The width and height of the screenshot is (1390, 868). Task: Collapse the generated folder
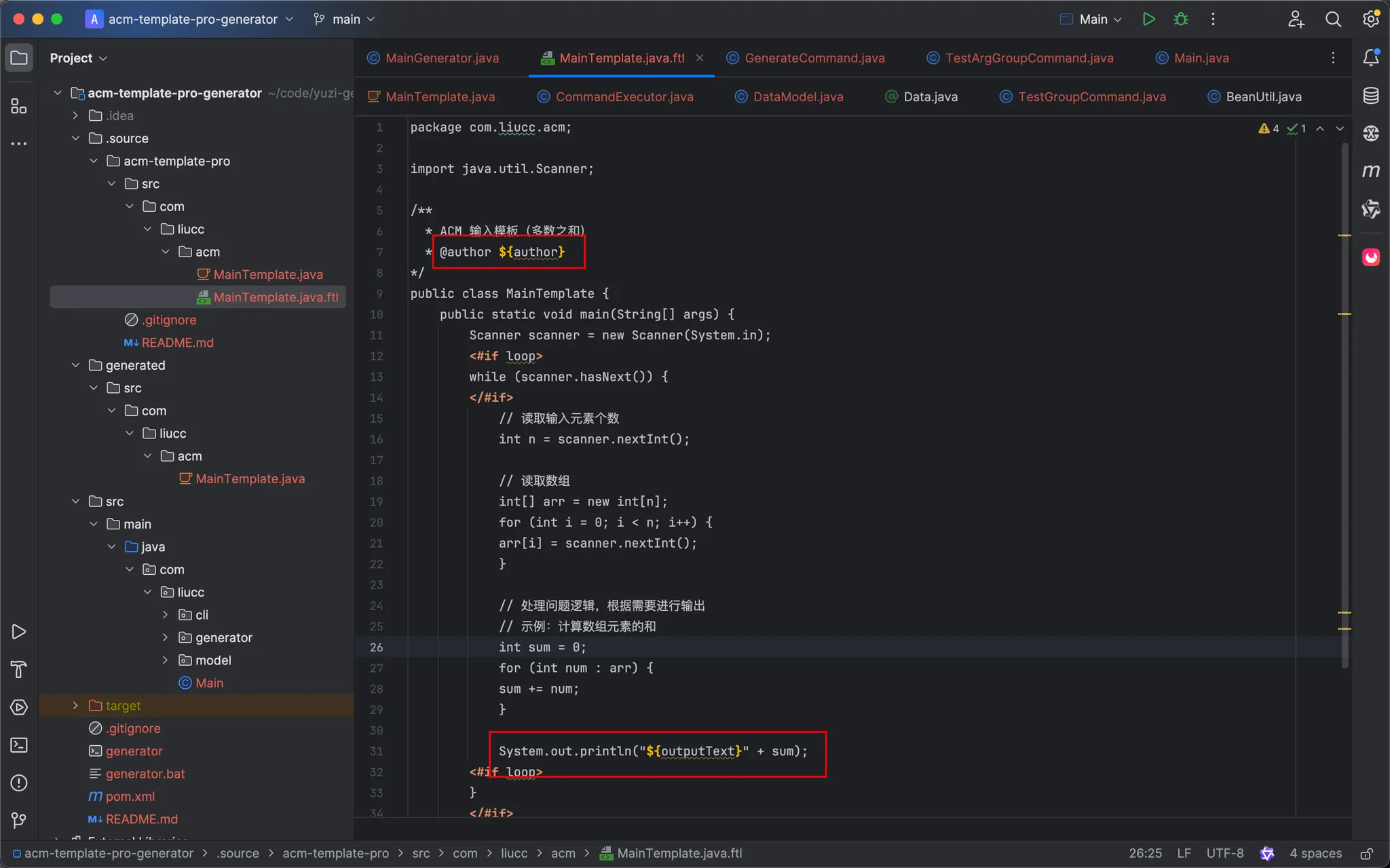tap(75, 365)
